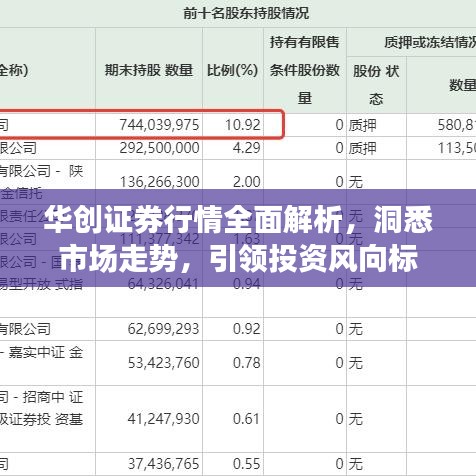
Task: Click the percentage 0.92
Action: pyautogui.click(x=246, y=329)
